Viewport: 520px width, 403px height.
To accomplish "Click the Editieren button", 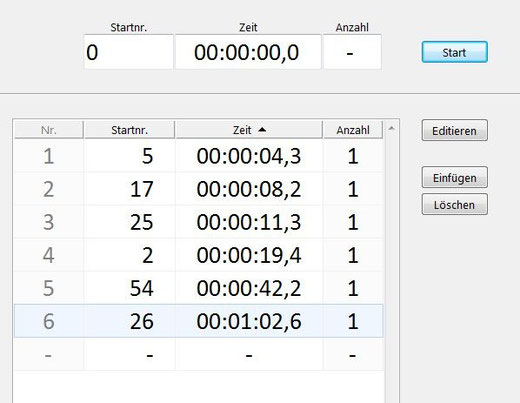I will (x=455, y=130).
